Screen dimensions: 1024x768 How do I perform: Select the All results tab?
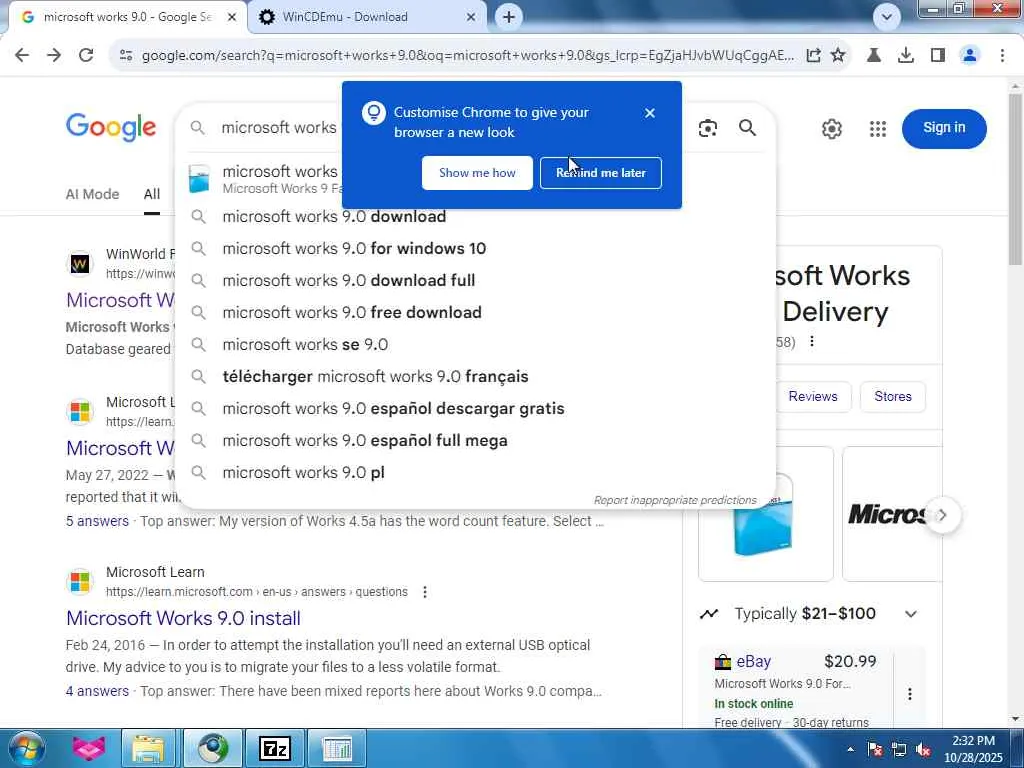point(152,194)
